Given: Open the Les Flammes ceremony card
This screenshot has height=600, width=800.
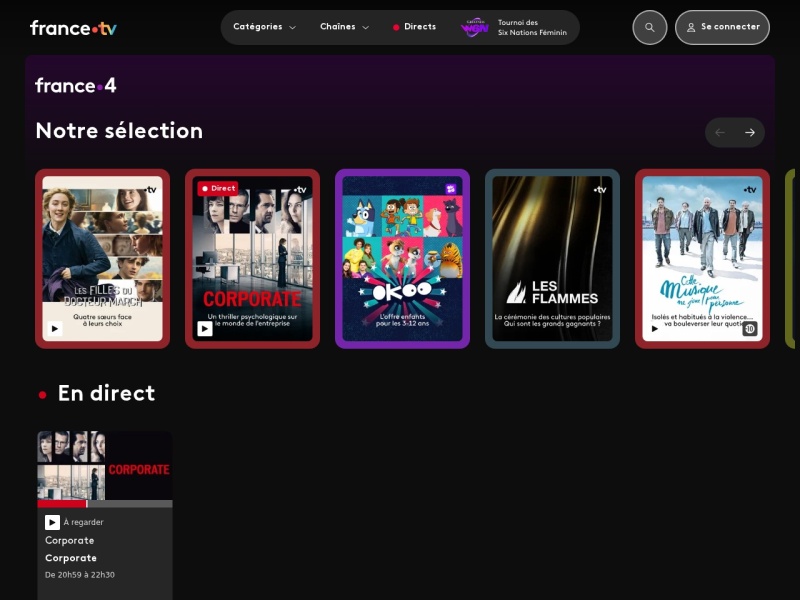Looking at the screenshot, I should (553, 259).
